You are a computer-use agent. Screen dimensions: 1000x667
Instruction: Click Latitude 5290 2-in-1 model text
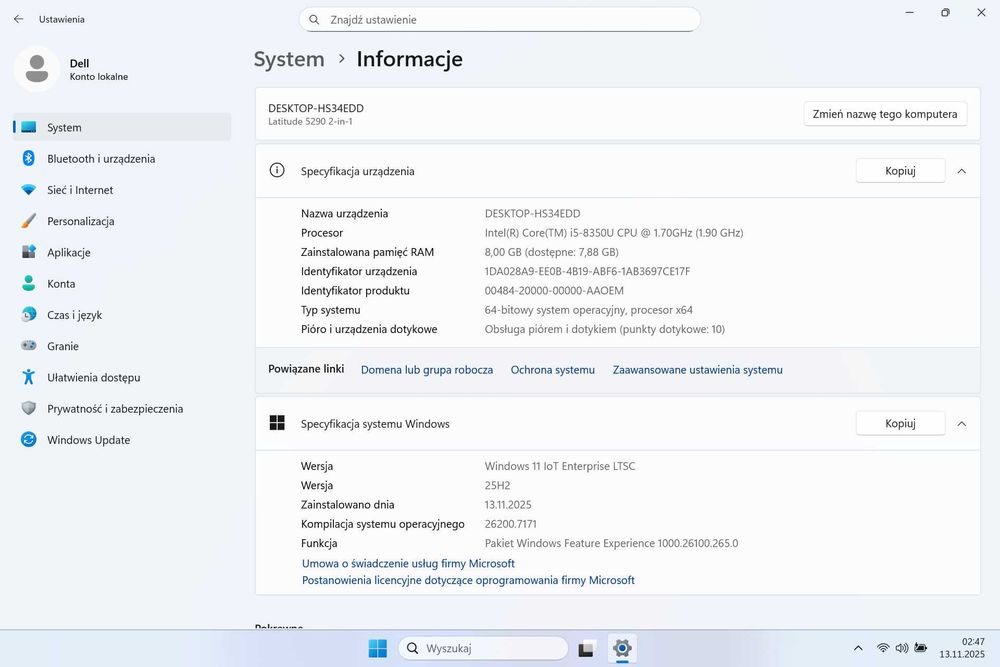310,121
